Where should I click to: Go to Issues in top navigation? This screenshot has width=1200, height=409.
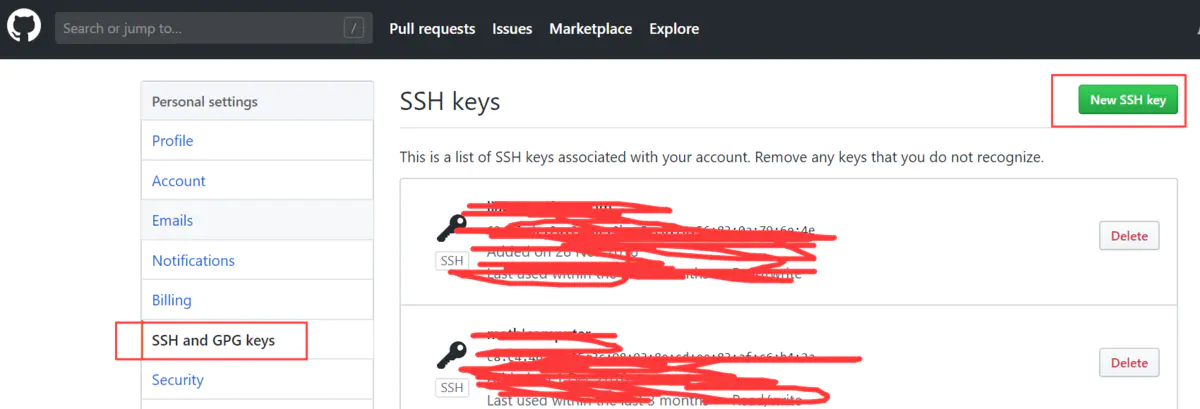coord(512,29)
